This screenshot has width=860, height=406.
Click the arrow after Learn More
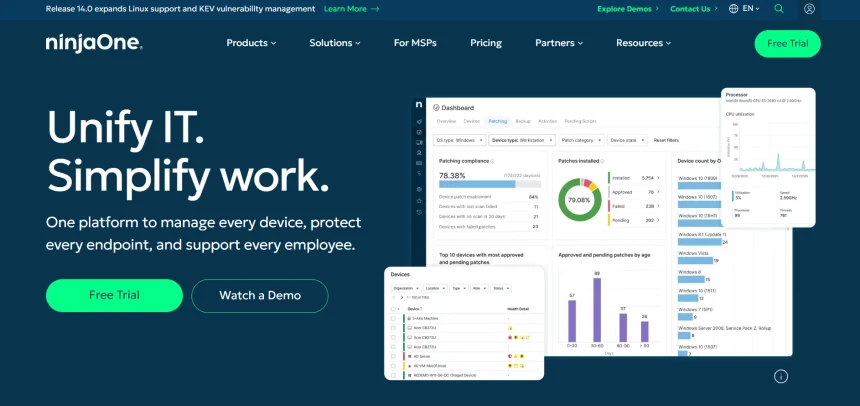coord(375,9)
